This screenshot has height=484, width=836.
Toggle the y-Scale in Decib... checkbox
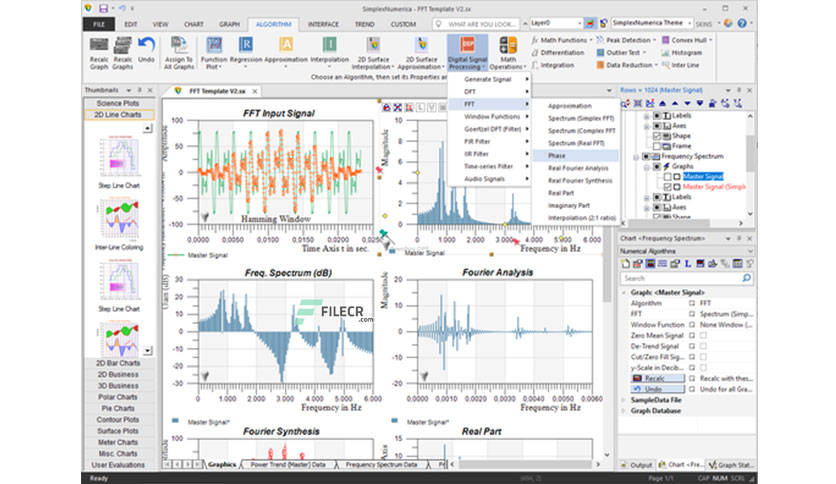point(703,367)
